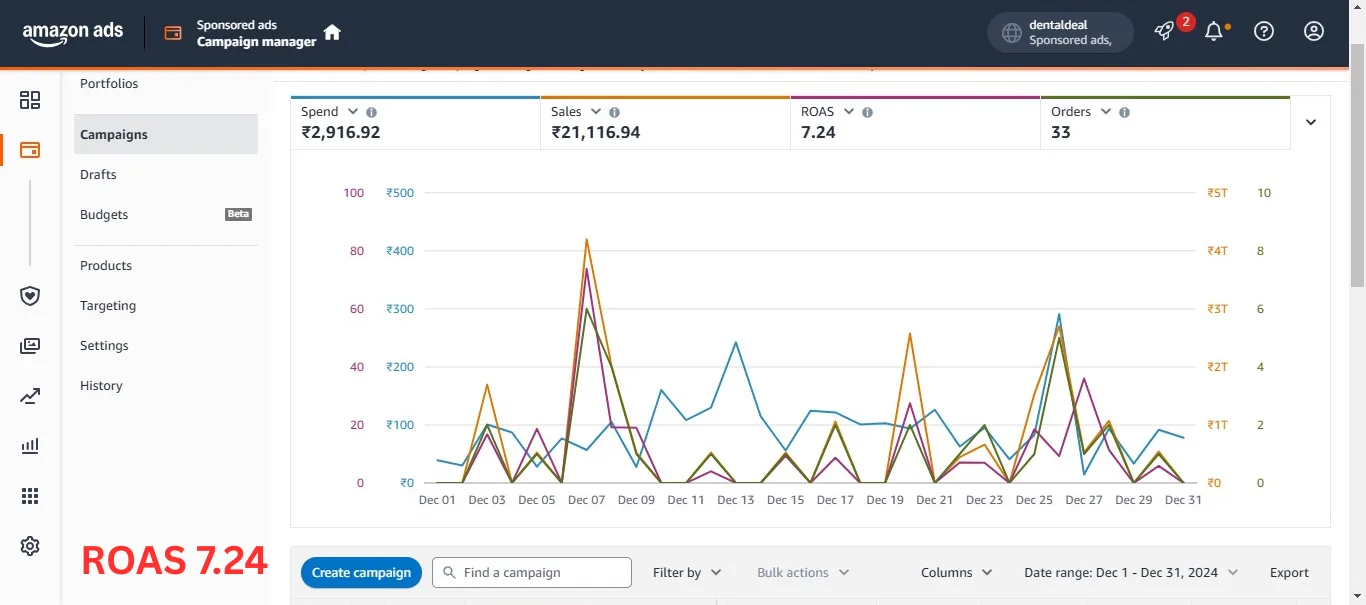Open the help question mark icon
The height and width of the screenshot is (605, 1366).
pyautogui.click(x=1264, y=31)
